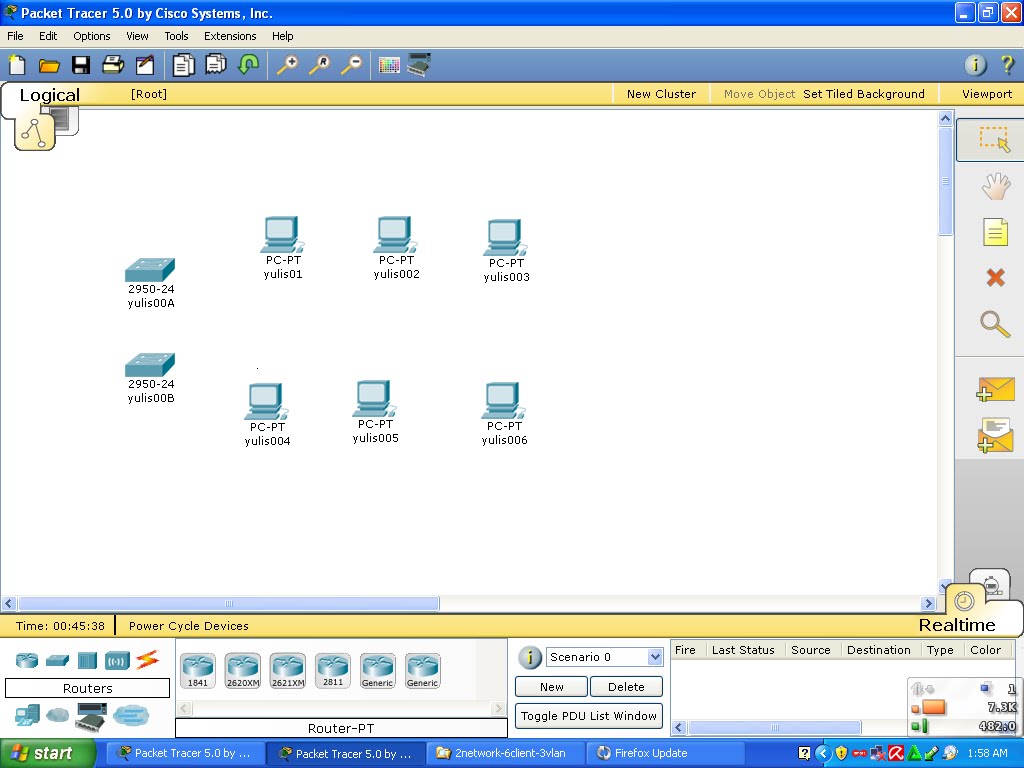The height and width of the screenshot is (768, 1024).
Task: Click PC yulis002 in the workspace
Action: pyautogui.click(x=396, y=235)
